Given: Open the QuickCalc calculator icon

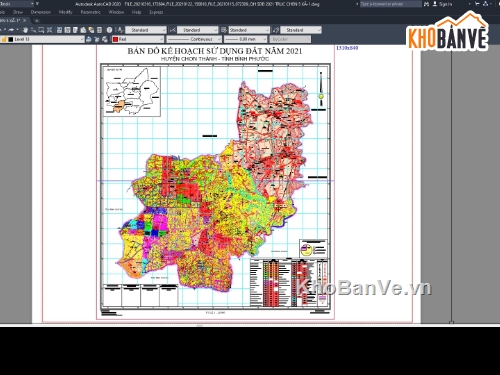Looking at the screenshot, I should click(99, 30).
